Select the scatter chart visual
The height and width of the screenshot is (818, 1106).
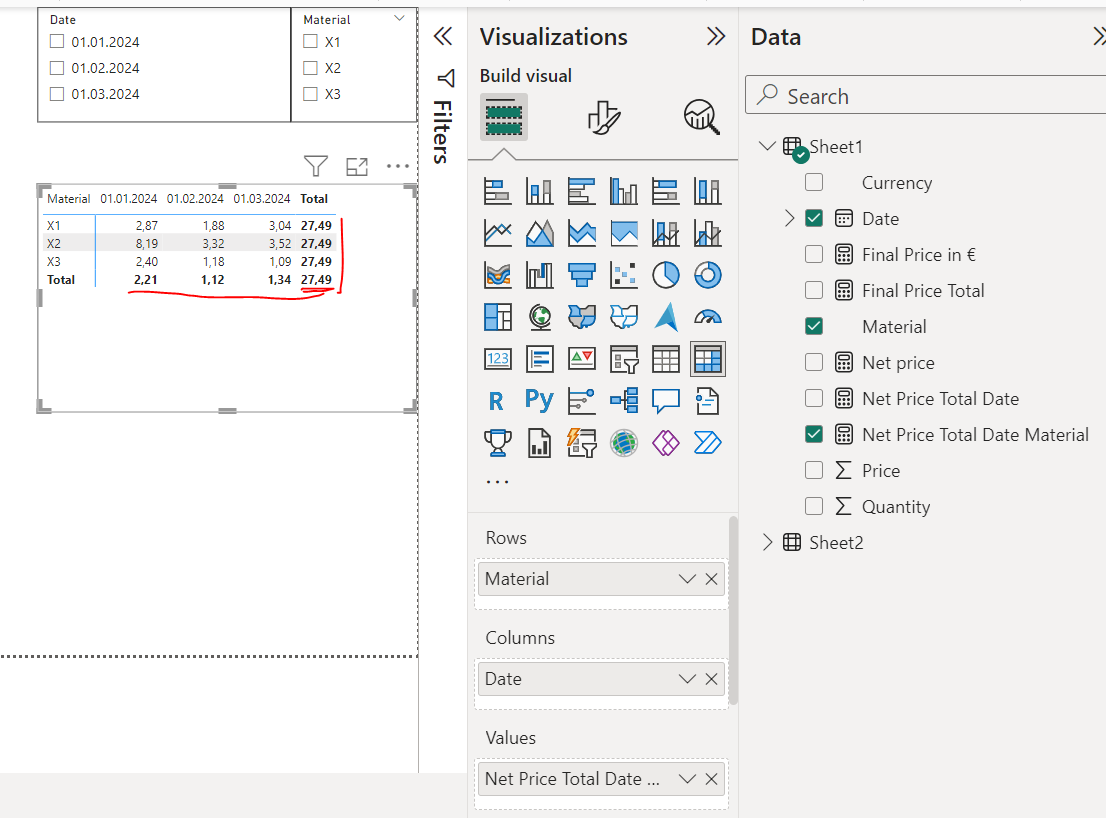(624, 275)
